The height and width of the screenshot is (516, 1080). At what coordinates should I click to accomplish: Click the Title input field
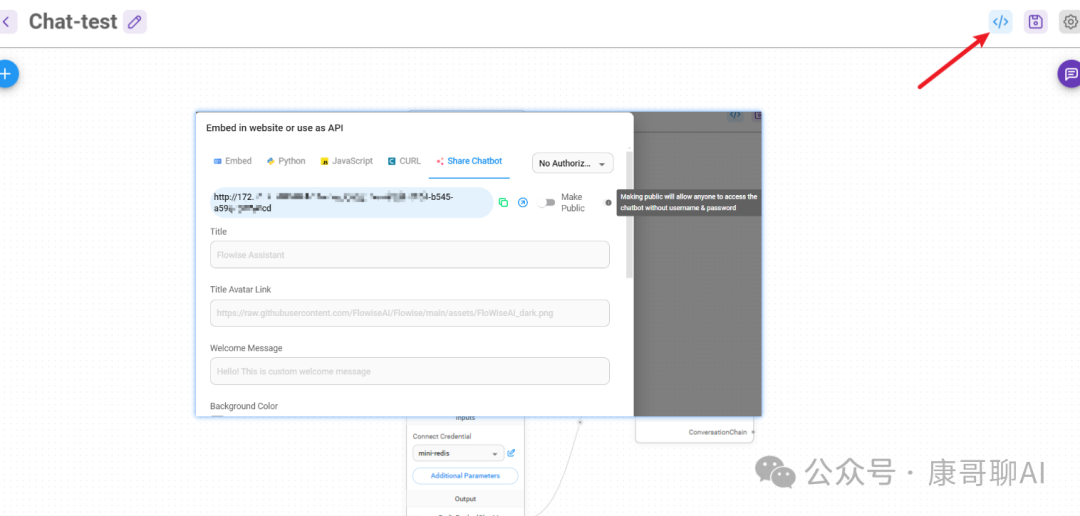click(410, 254)
